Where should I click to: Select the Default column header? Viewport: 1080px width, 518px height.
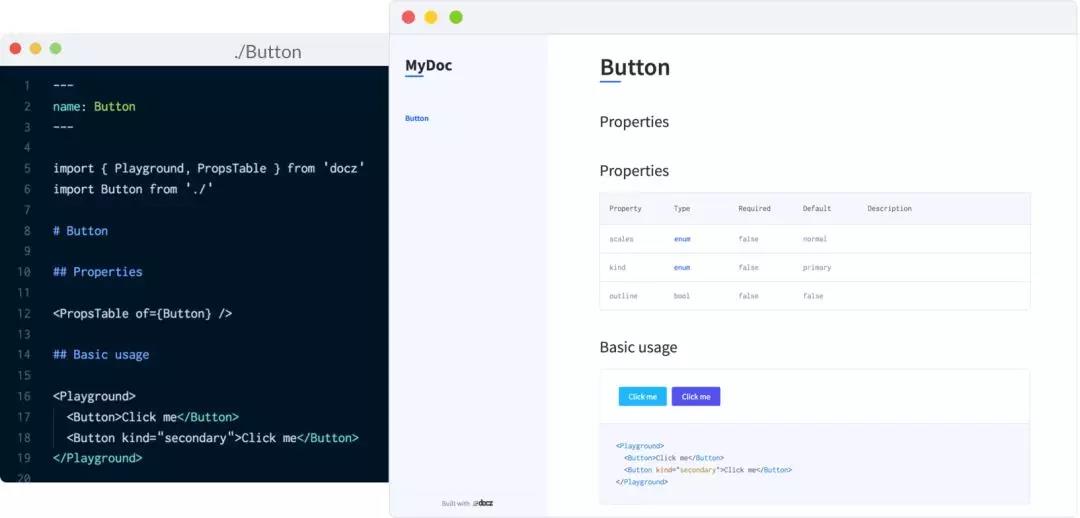tap(817, 209)
